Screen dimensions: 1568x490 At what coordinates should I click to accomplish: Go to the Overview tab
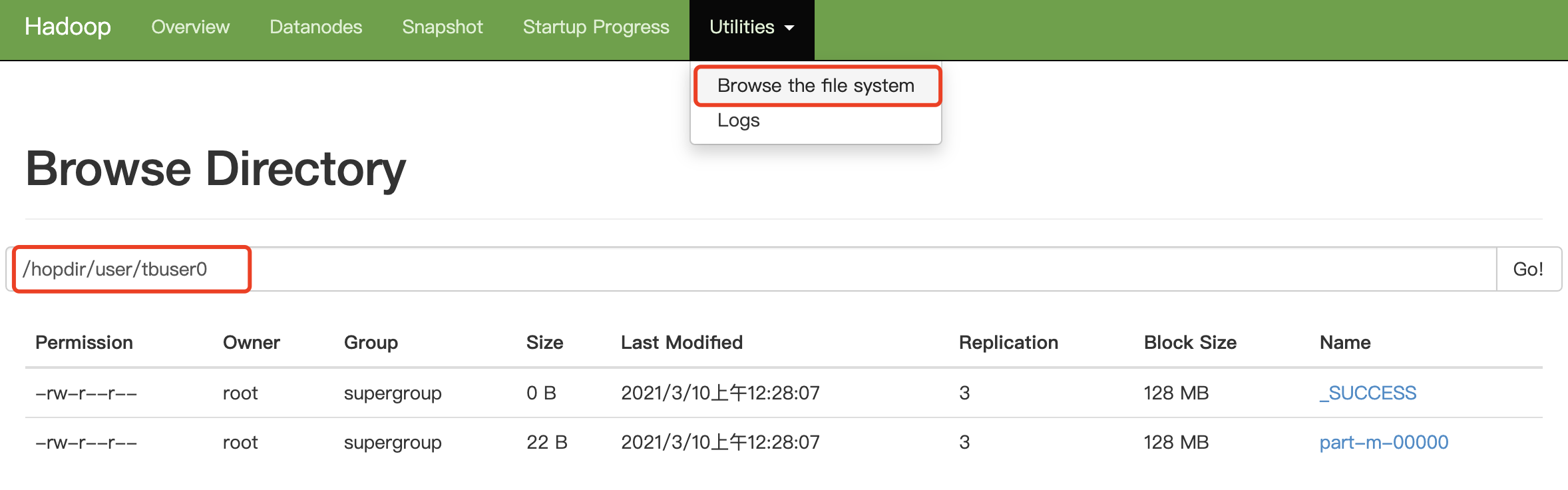pos(190,27)
